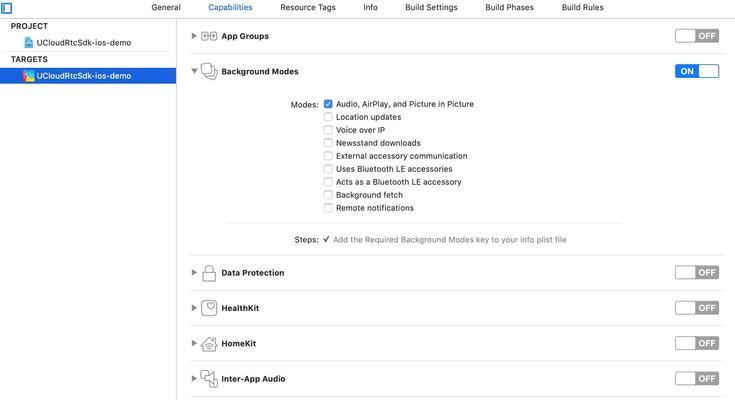
Task: Select the UCloudRtcSdk-ios-demo project file icon
Action: [29, 43]
